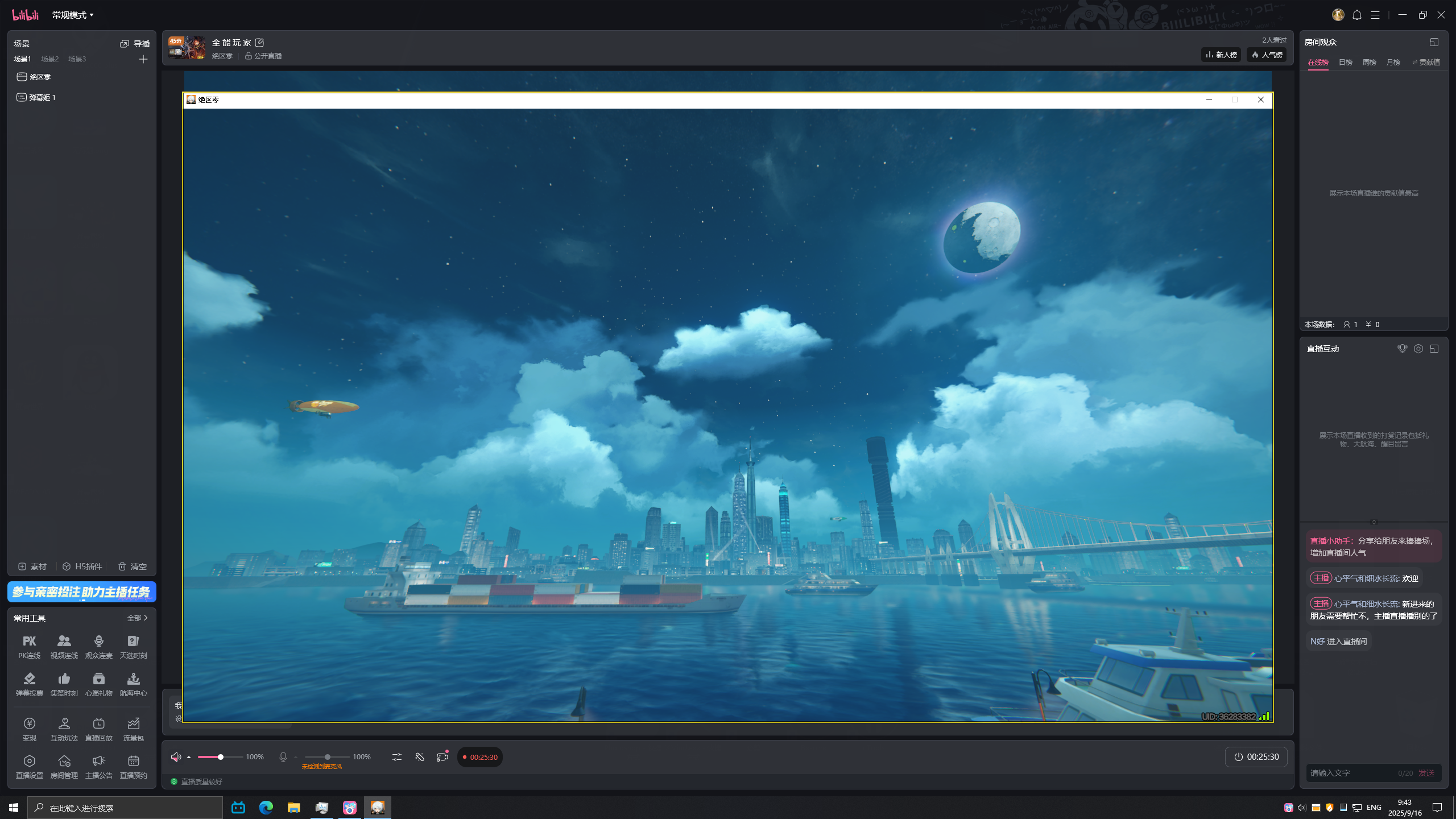Expand 常用工具 via 全部 arrow
This screenshot has height=819, width=1456.
(x=138, y=618)
